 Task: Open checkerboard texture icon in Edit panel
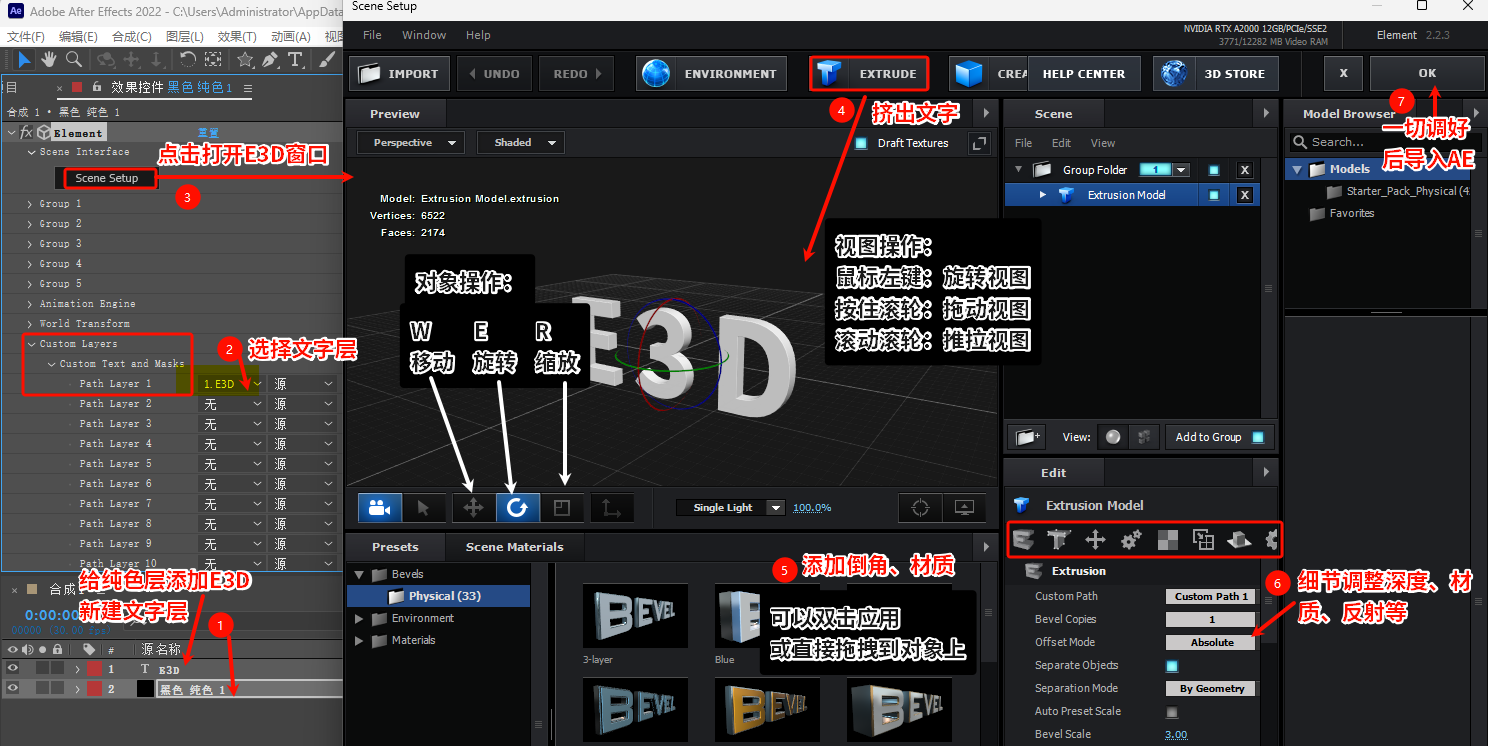click(1167, 540)
